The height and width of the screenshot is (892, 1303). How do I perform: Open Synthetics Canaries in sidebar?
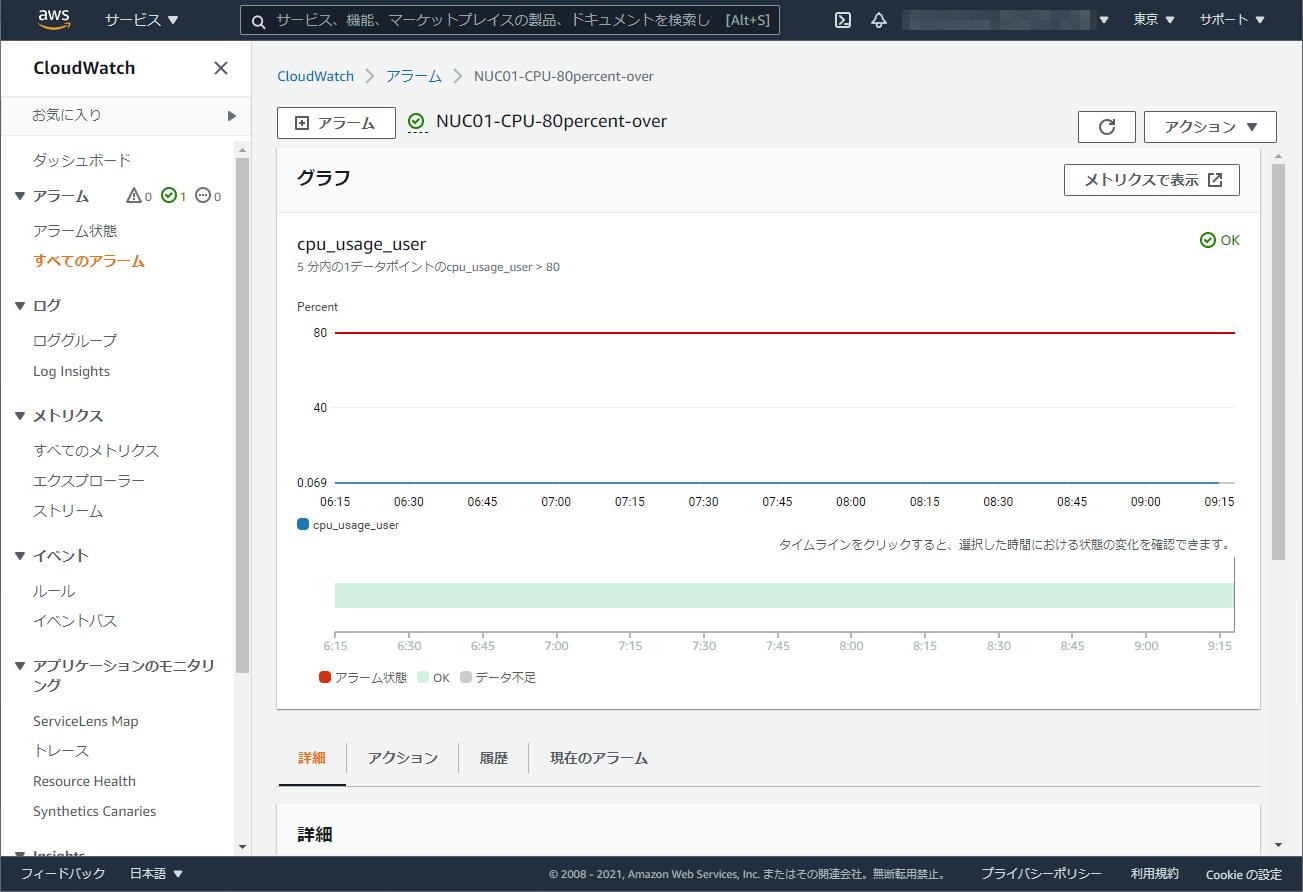click(94, 811)
